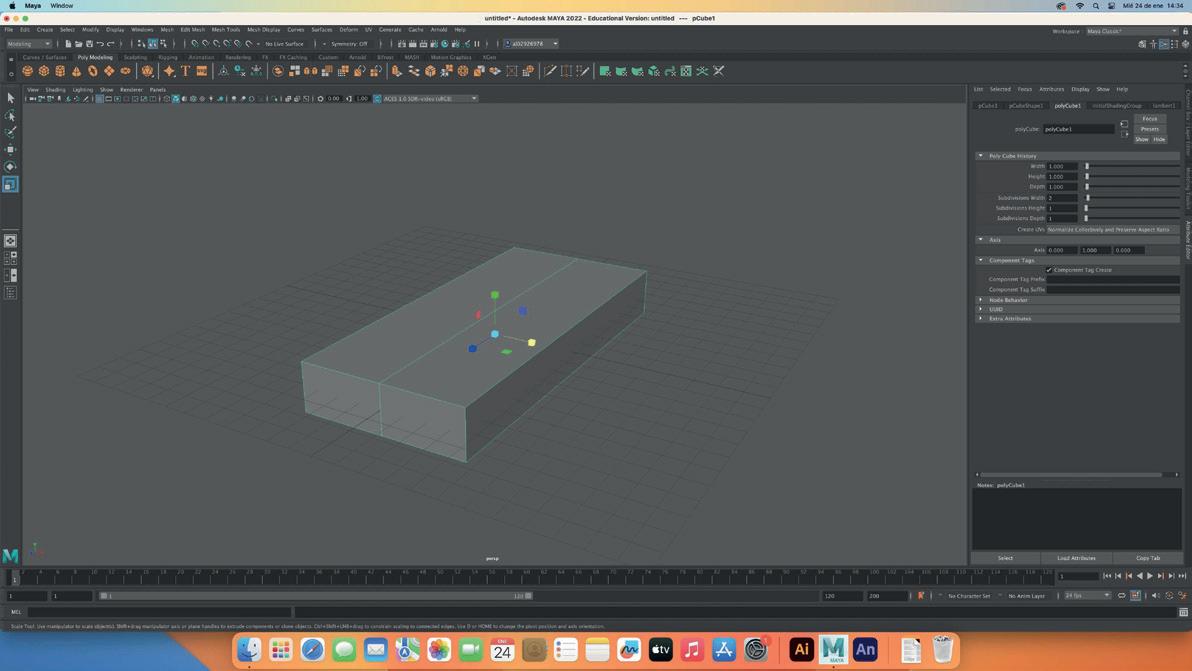Switch to the pCubeShape1 tab
Screen dimensions: 1192x671
pos(1026,106)
